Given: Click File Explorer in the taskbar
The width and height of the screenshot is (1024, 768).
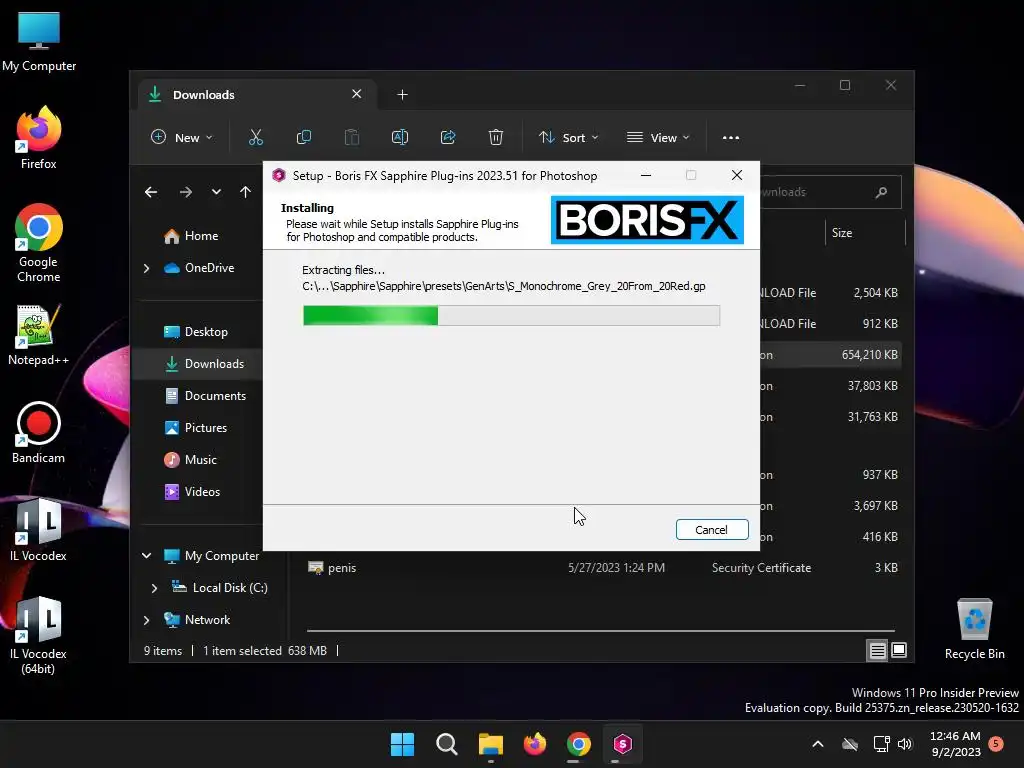Looking at the screenshot, I should coord(490,744).
